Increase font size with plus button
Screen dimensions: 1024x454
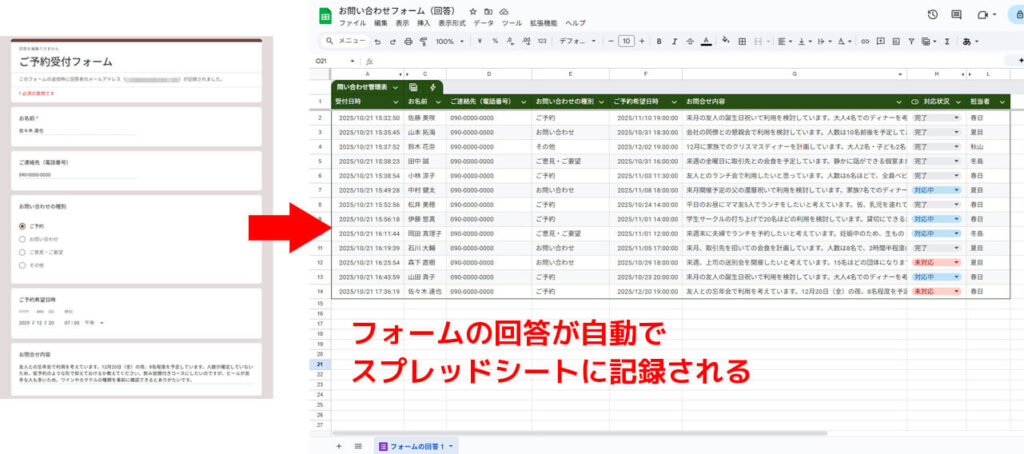(x=641, y=41)
